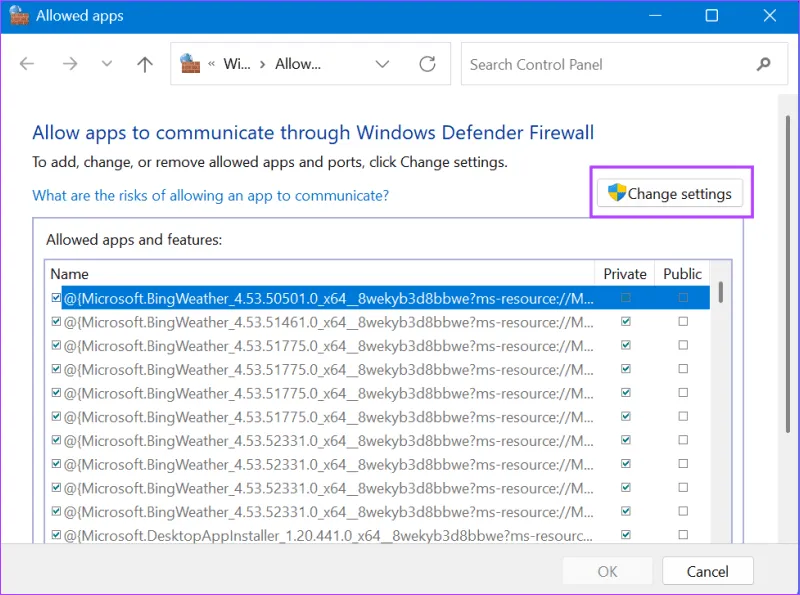Expand the address bar path dropdown chevron
The height and width of the screenshot is (595, 800).
tap(382, 63)
